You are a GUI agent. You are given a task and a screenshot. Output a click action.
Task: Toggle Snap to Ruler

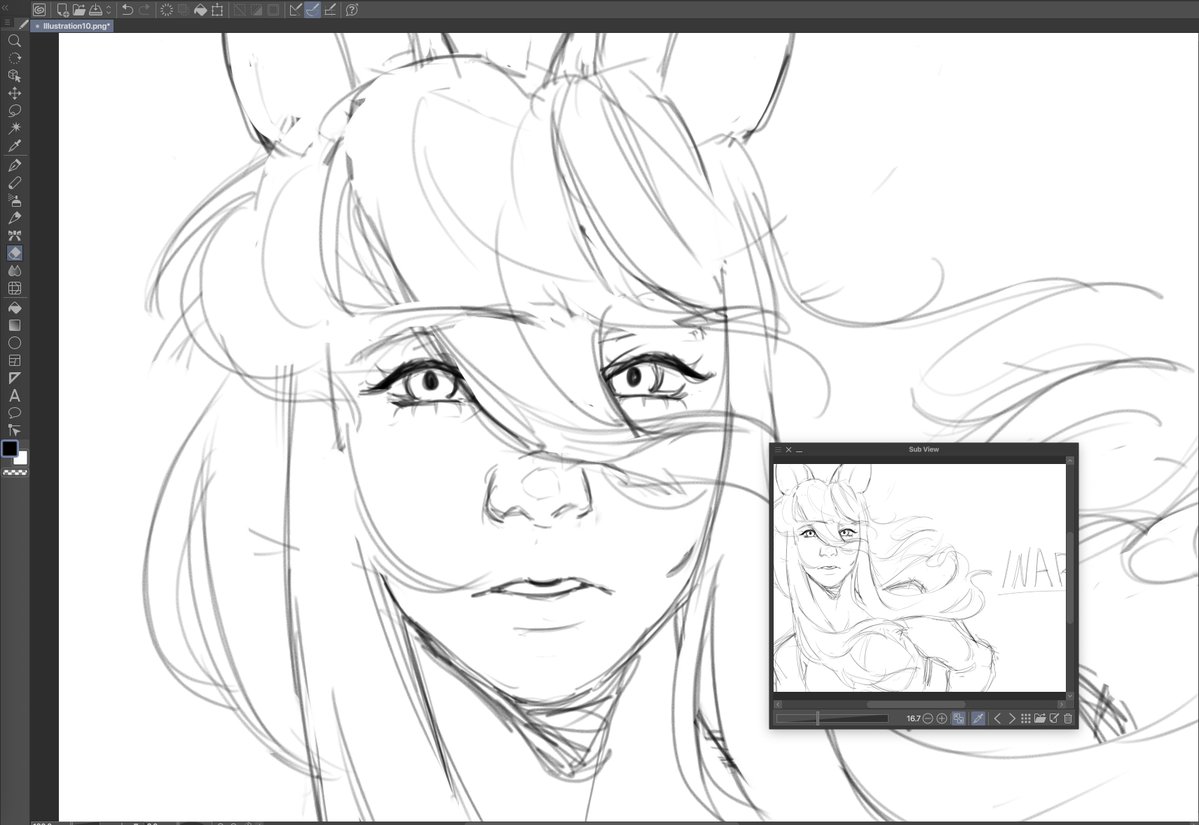295,10
